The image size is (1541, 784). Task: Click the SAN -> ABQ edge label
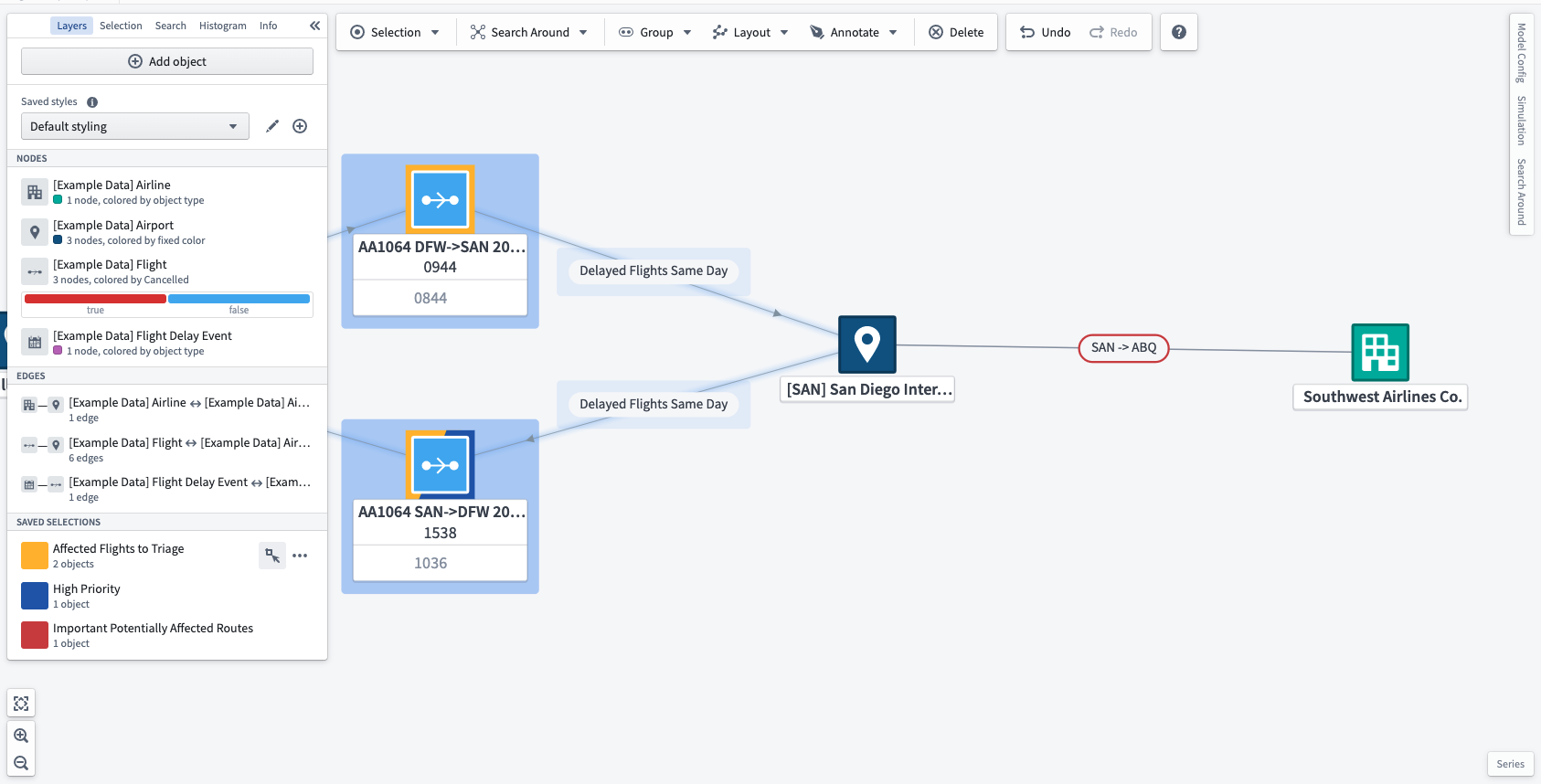[1123, 347]
